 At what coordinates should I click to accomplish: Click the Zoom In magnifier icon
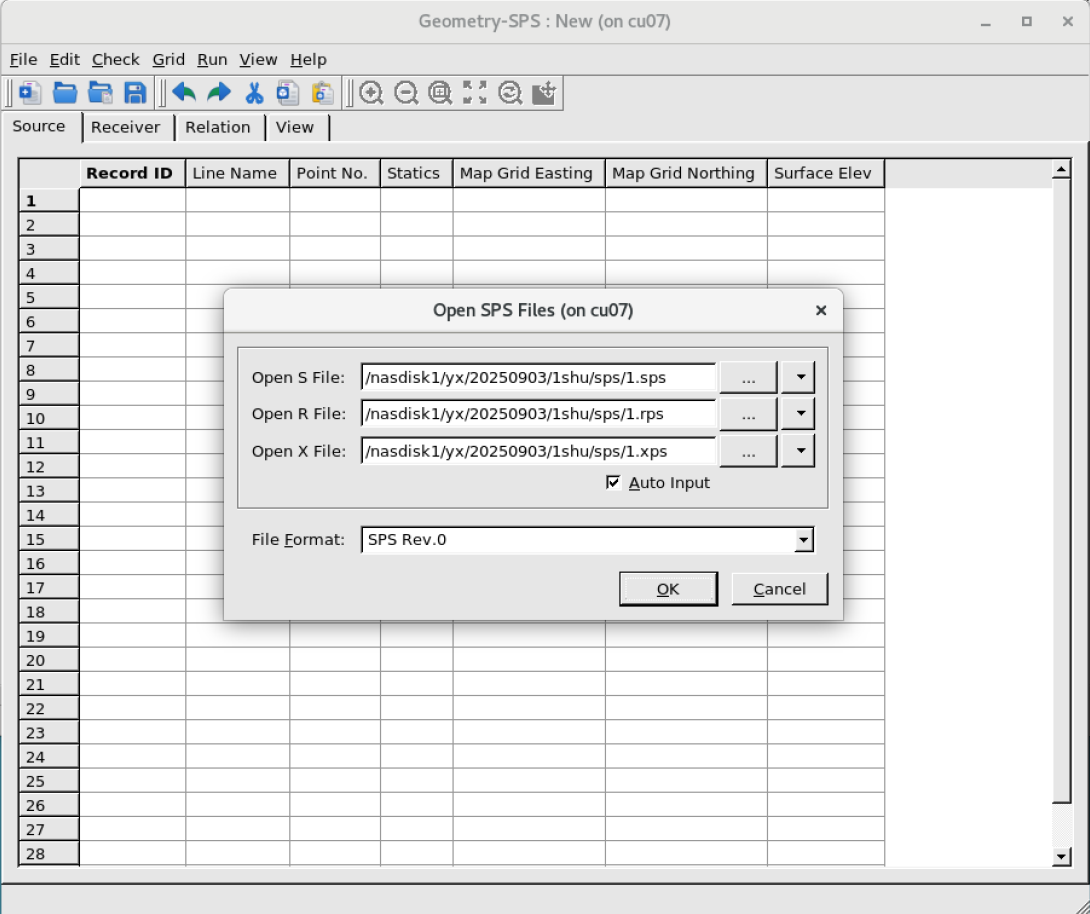click(x=372, y=93)
